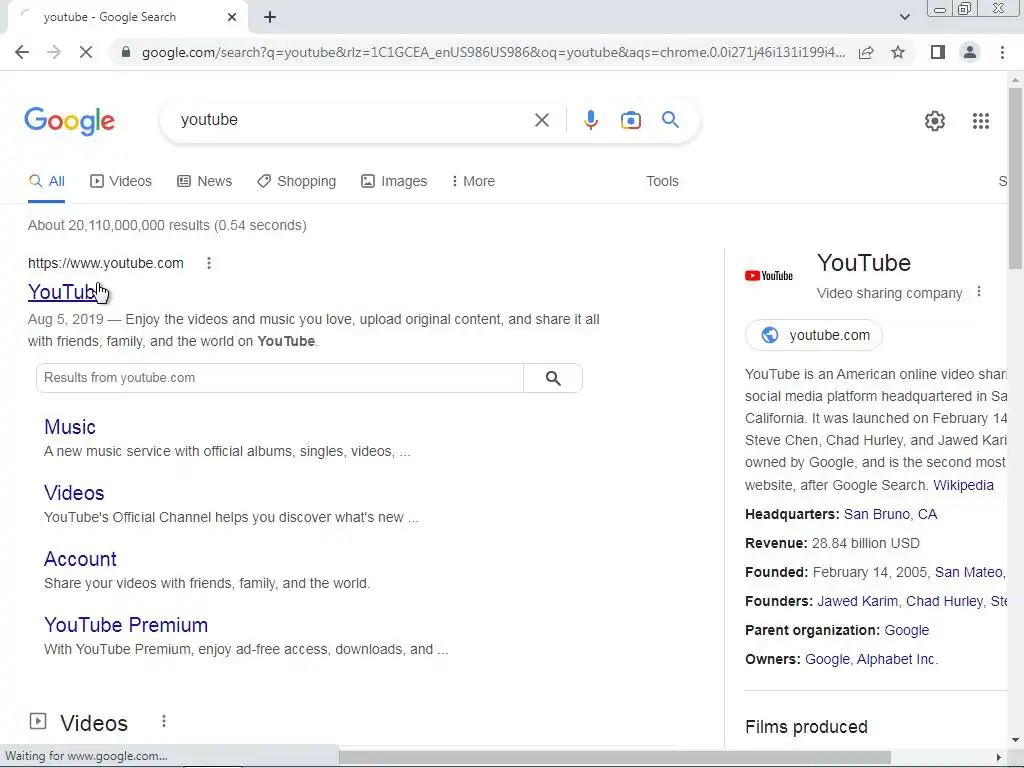Viewport: 1024px width, 768px height.
Task: Open the Chrome profile avatar
Action: pos(970,52)
